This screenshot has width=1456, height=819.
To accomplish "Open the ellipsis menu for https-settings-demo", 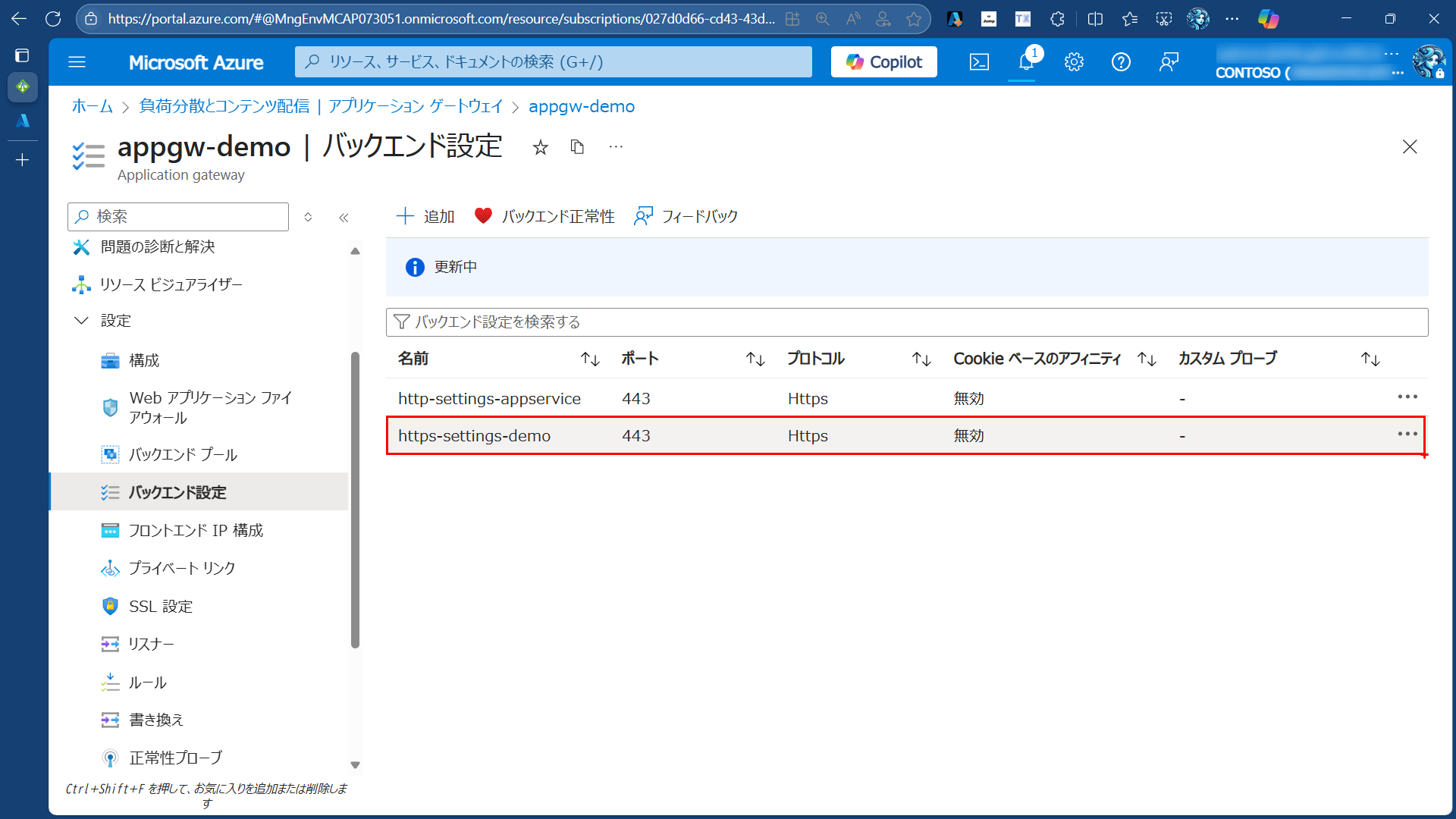I will (1407, 435).
